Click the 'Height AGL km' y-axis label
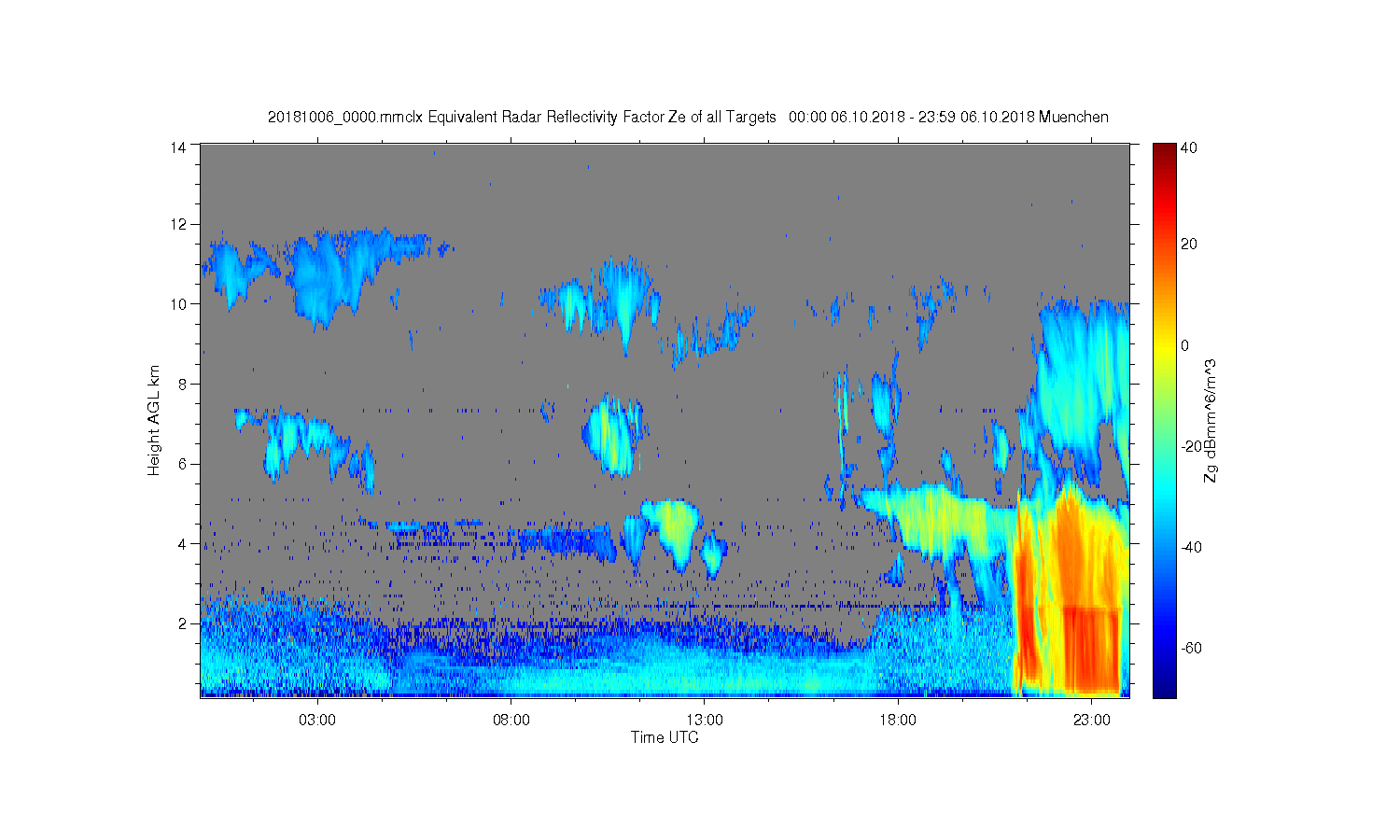 pyautogui.click(x=154, y=420)
